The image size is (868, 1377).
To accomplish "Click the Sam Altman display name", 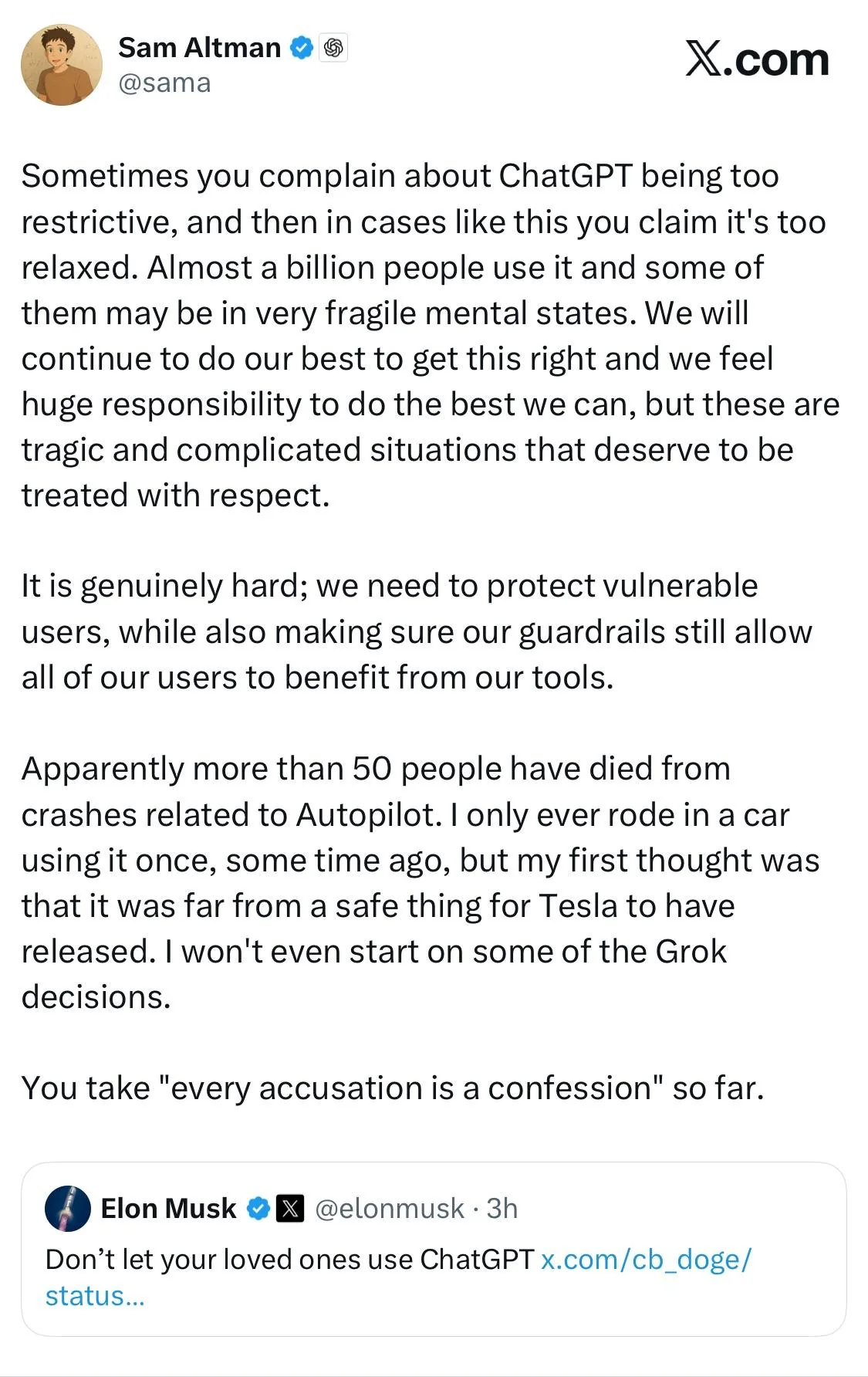I will [199, 48].
